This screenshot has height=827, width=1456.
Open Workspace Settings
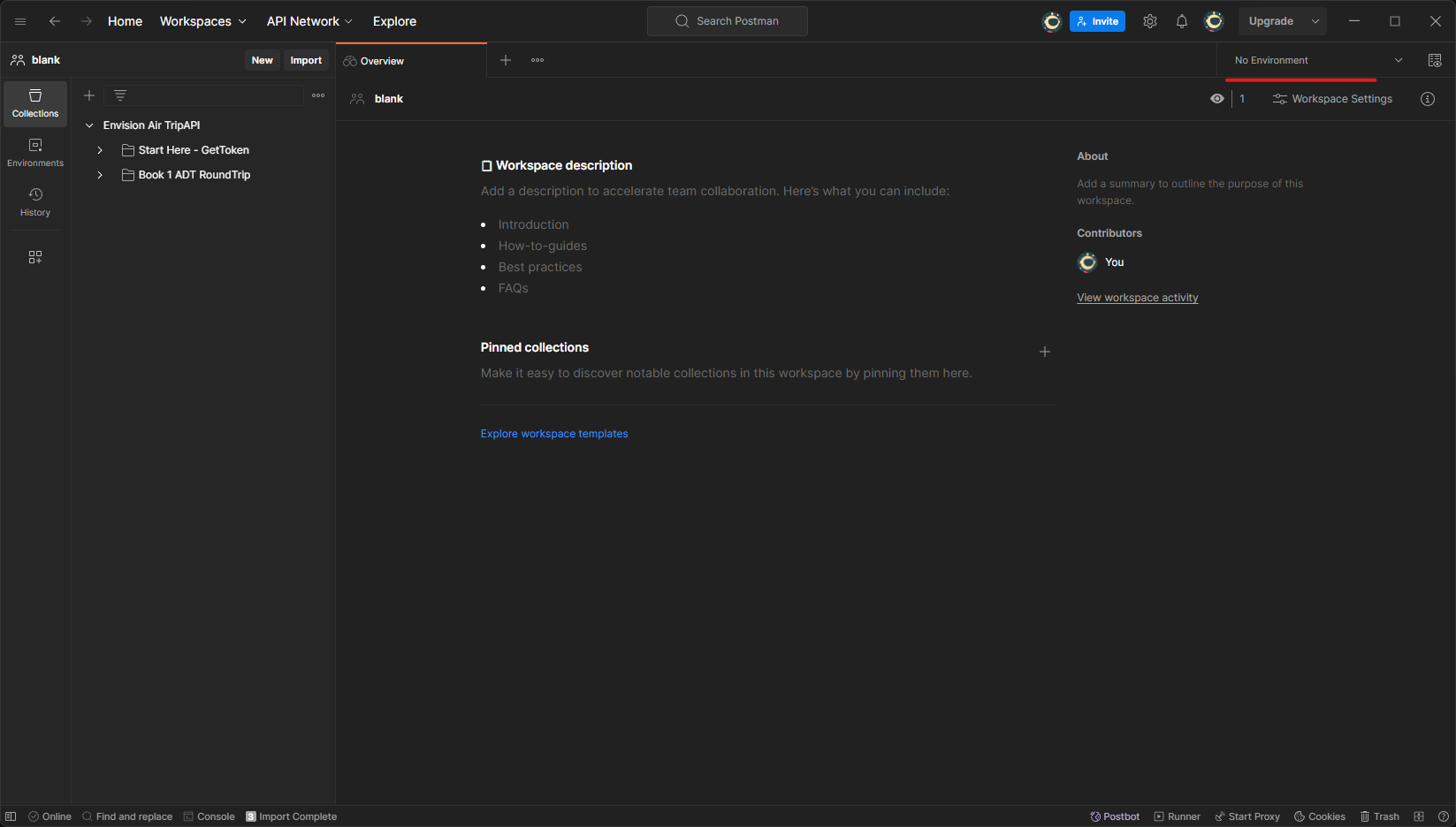[x=1332, y=99]
